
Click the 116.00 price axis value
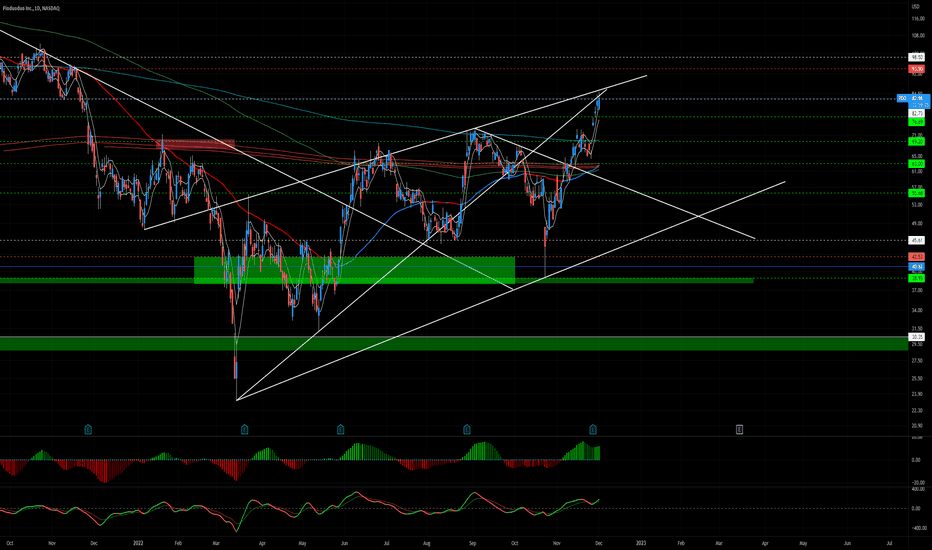917,19
